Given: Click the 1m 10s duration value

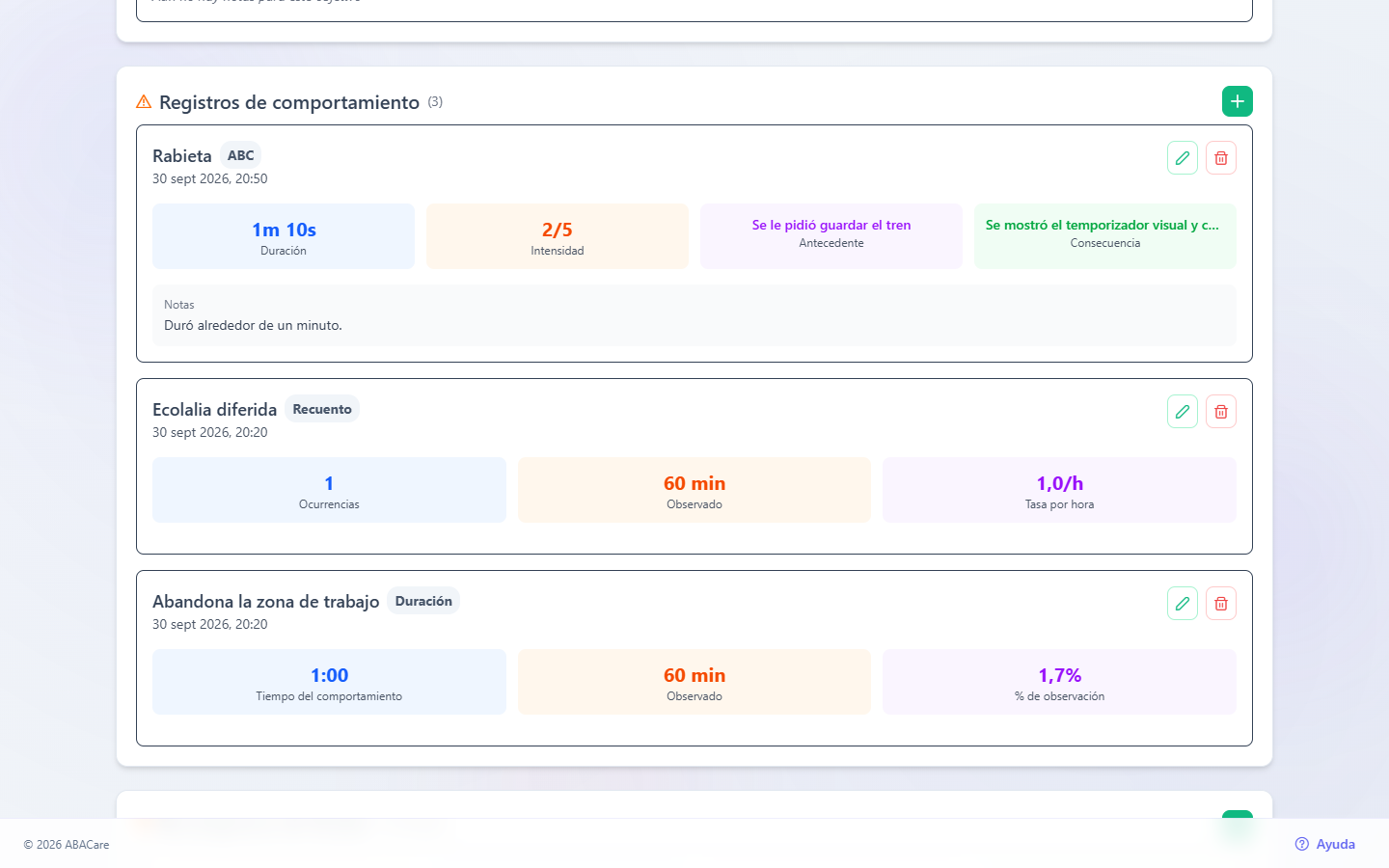Looking at the screenshot, I should pos(284,230).
